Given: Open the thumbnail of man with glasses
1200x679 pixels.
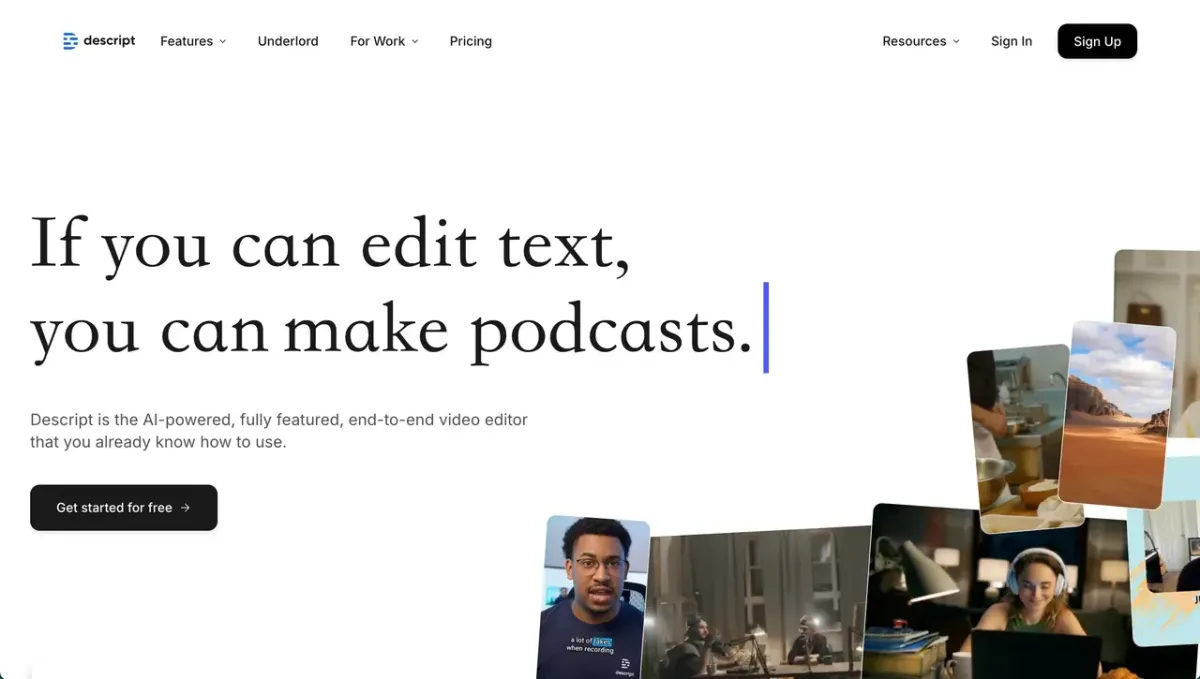Looking at the screenshot, I should click(593, 598).
